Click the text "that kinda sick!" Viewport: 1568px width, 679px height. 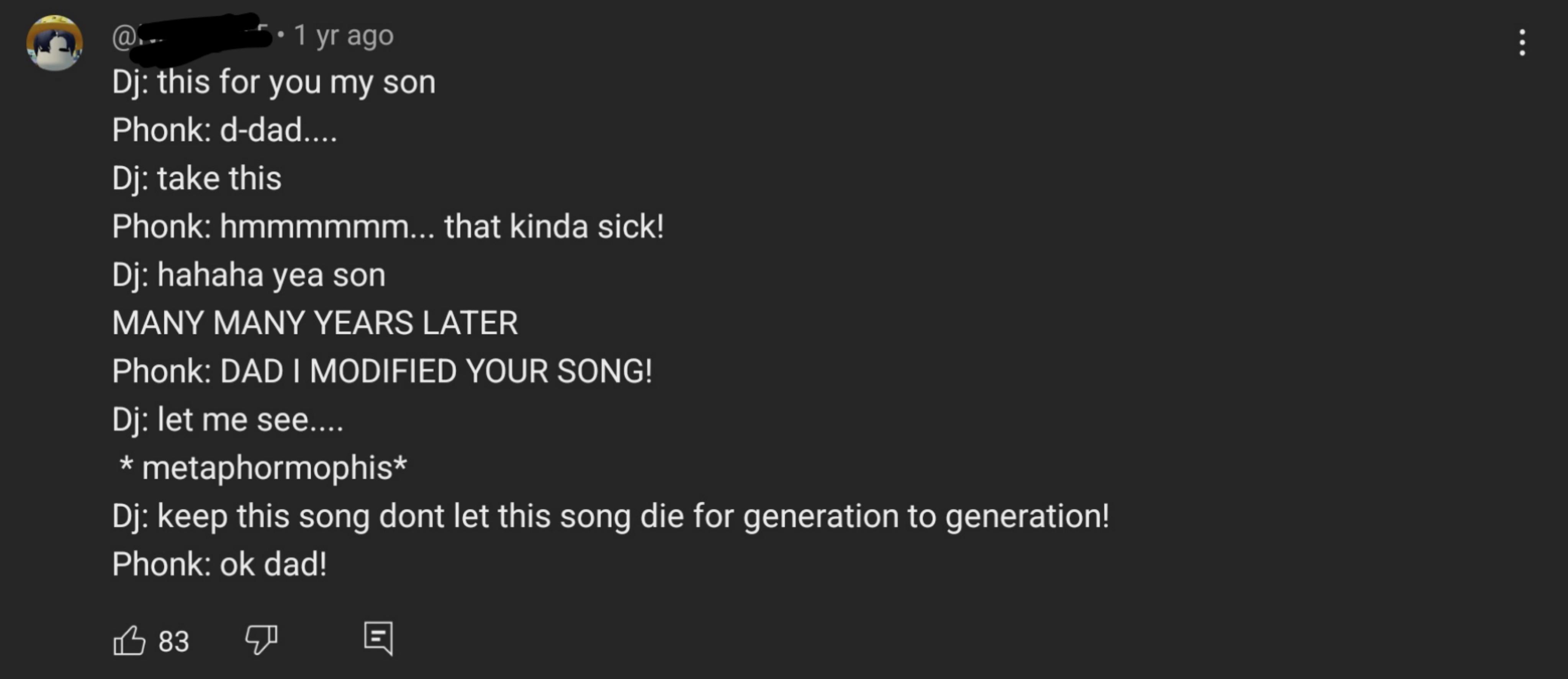pos(554,226)
